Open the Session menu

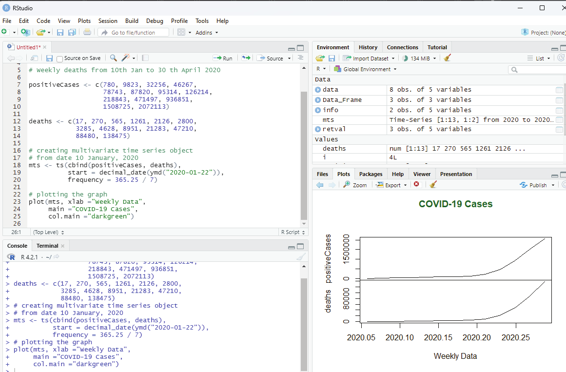click(108, 21)
